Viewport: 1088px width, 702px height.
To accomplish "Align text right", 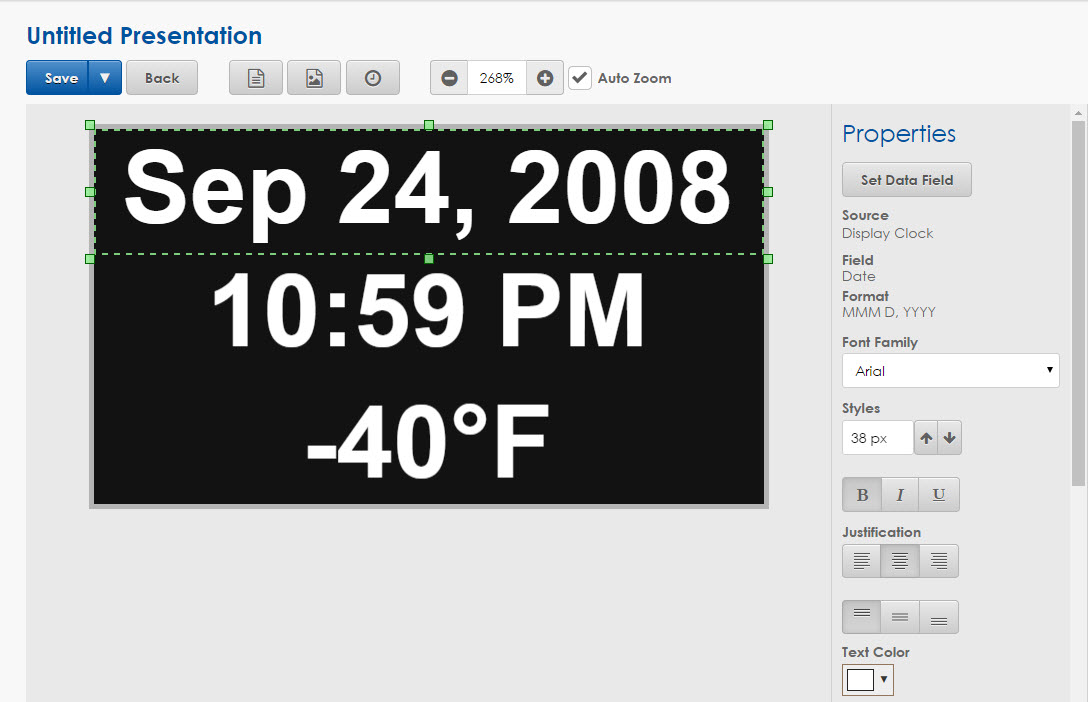I will [939, 560].
